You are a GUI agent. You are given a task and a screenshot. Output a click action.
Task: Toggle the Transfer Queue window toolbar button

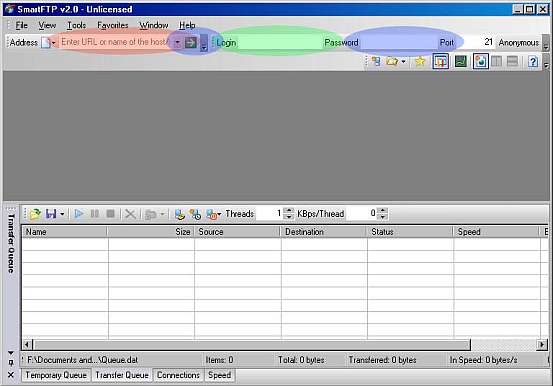point(440,61)
